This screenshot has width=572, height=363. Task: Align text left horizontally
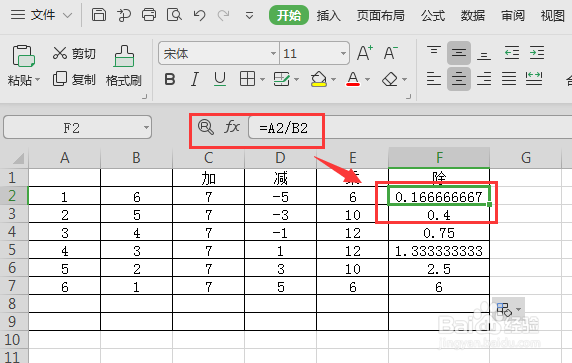coord(434,79)
